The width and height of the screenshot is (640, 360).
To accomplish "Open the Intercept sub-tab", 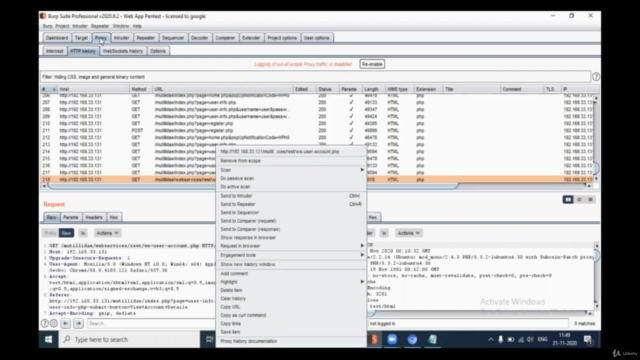I will coord(55,51).
